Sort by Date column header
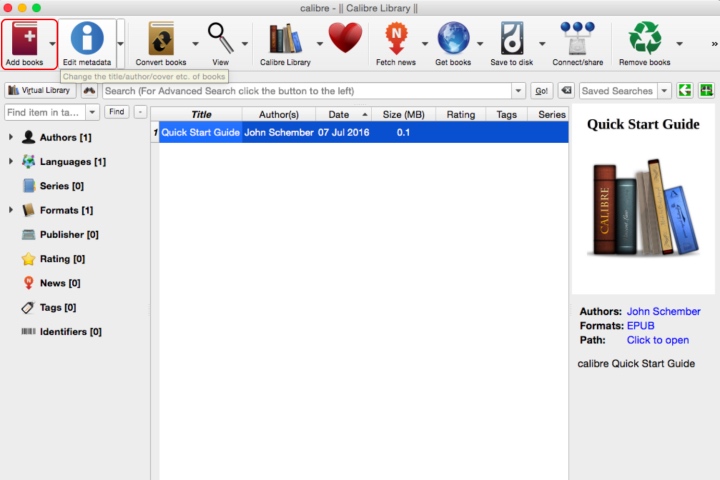 pos(343,114)
